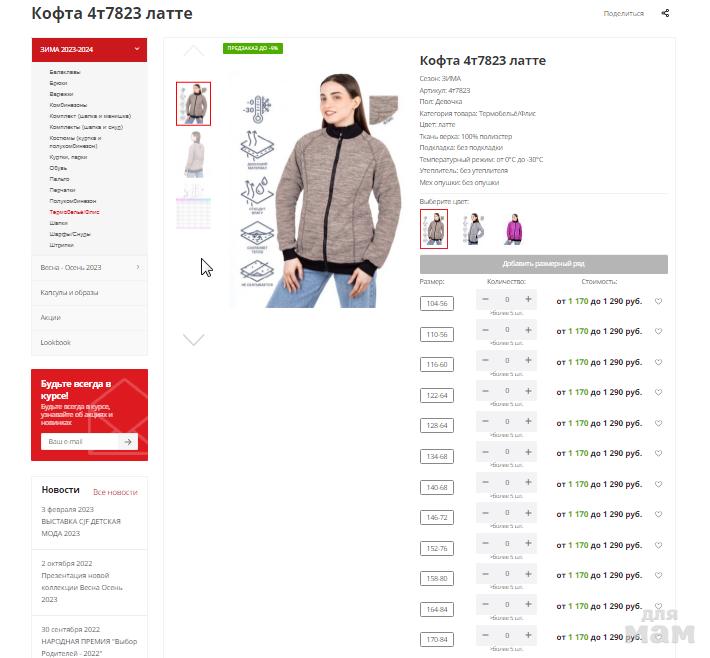Add size 104-56 to favorites heart

pyautogui.click(x=658, y=301)
